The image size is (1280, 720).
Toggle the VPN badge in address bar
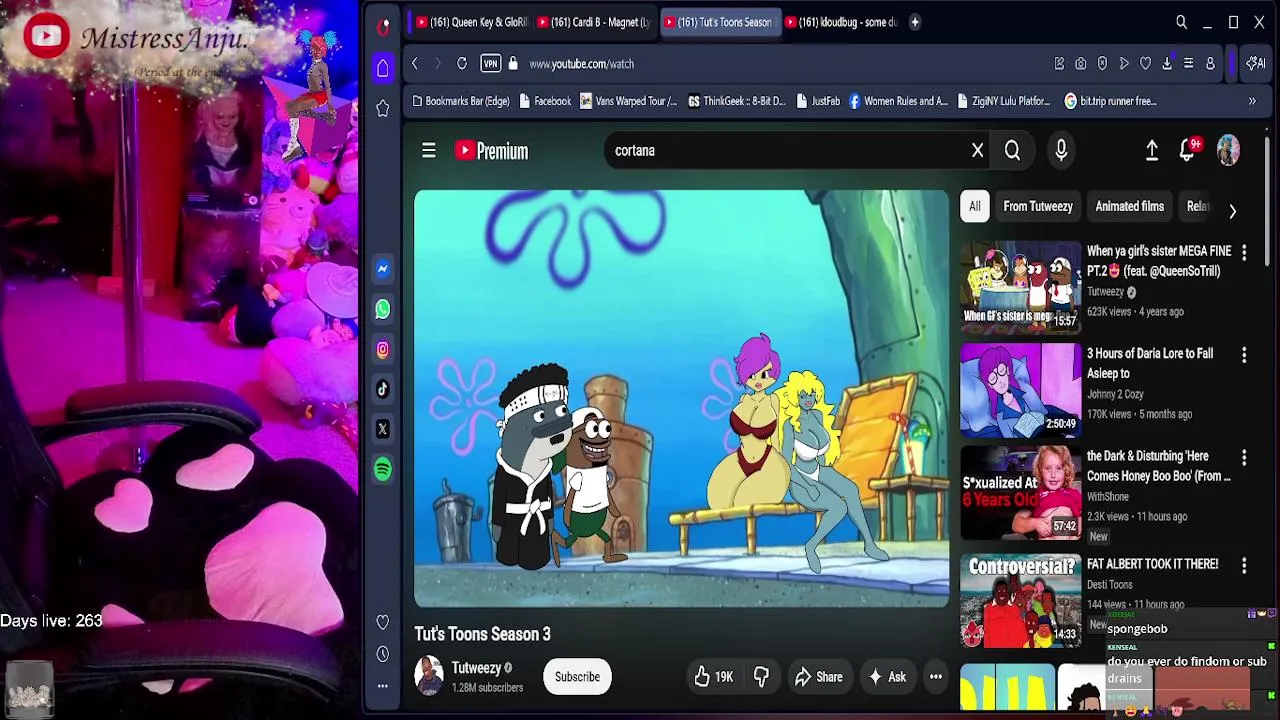(x=490, y=63)
